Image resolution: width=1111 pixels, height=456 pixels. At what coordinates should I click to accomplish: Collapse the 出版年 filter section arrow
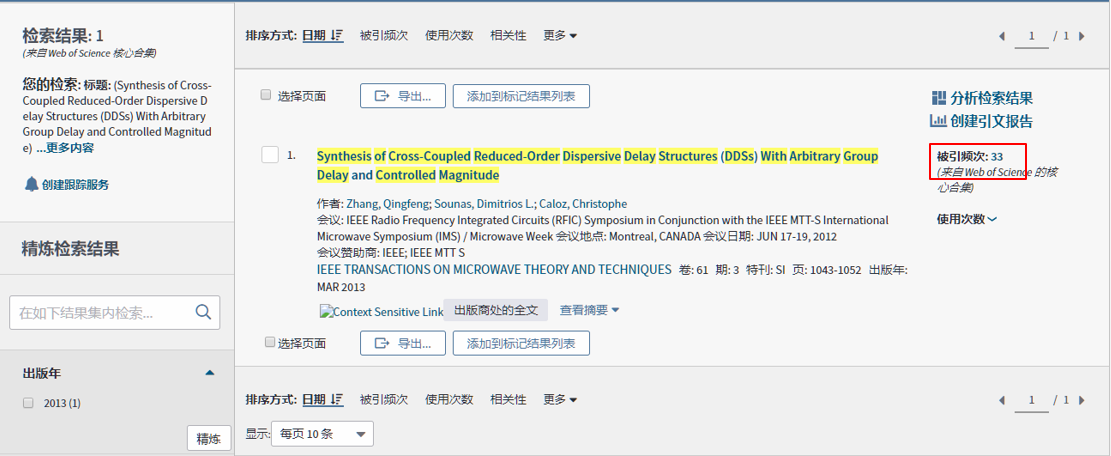[x=209, y=373]
